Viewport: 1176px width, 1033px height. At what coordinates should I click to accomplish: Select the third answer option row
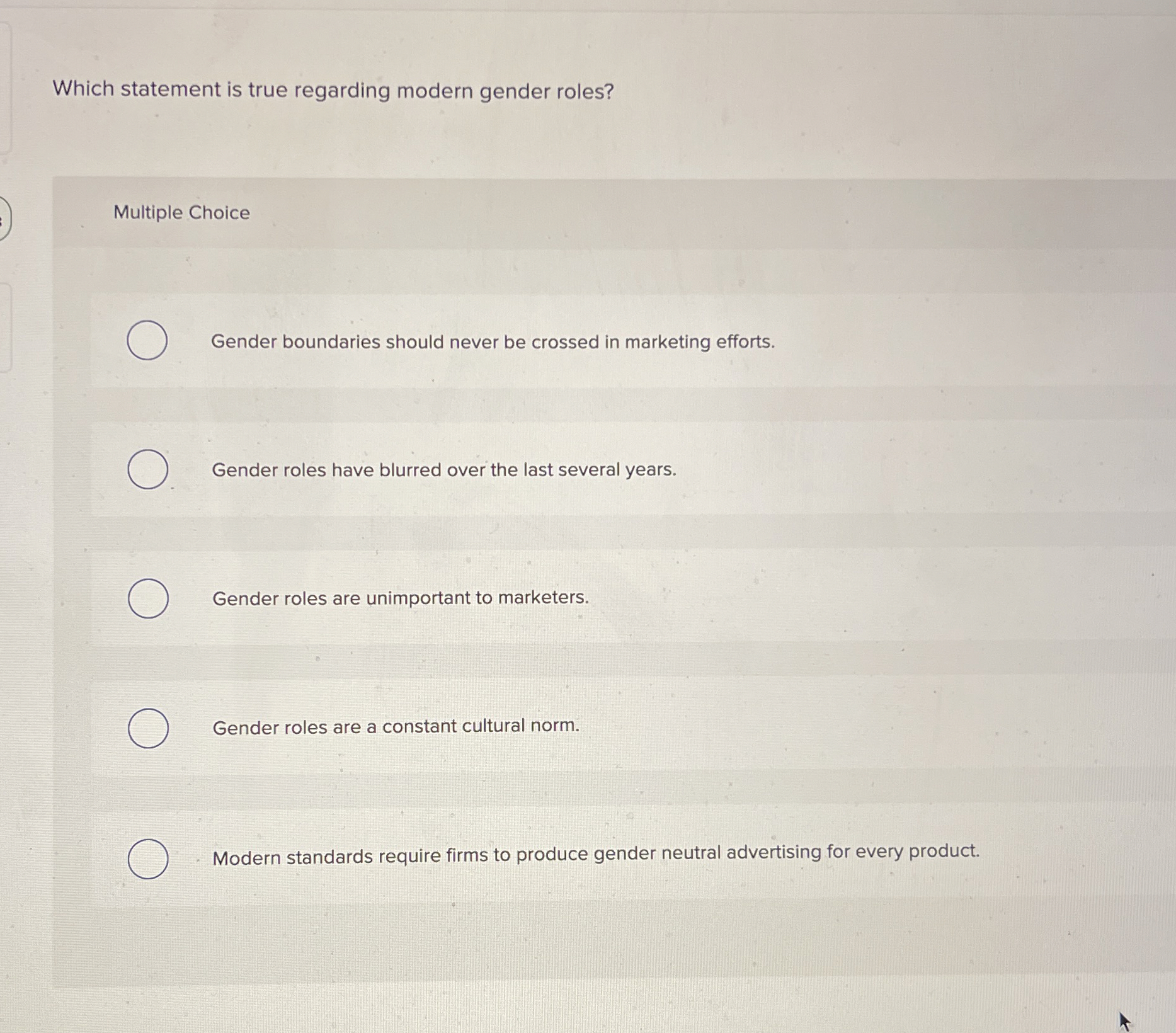tap(567, 599)
